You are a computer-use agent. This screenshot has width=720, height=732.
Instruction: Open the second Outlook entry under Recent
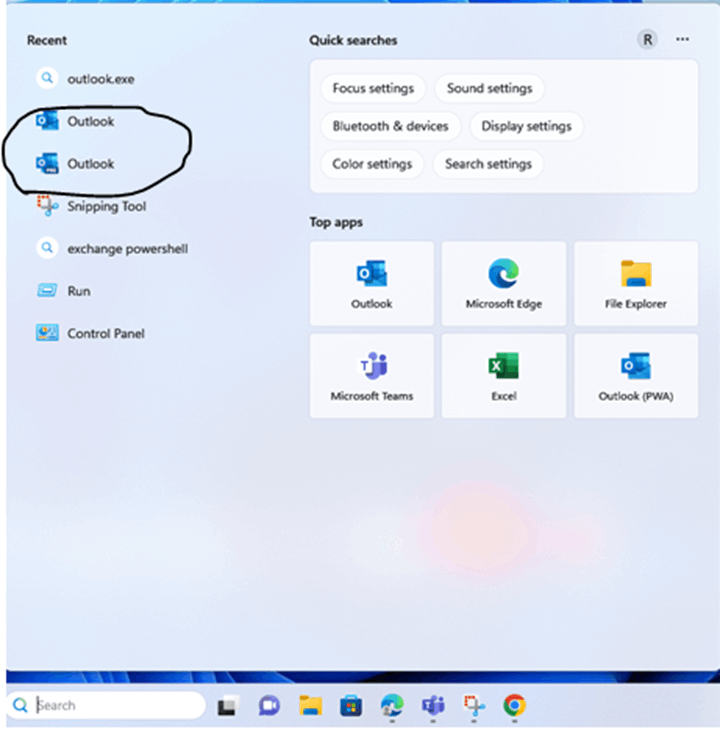click(x=76, y=164)
